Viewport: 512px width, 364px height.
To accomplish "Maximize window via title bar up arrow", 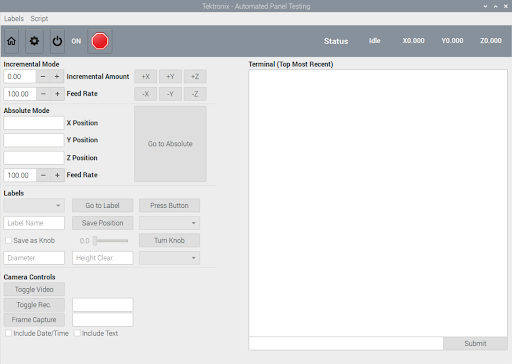I will coord(496,6).
